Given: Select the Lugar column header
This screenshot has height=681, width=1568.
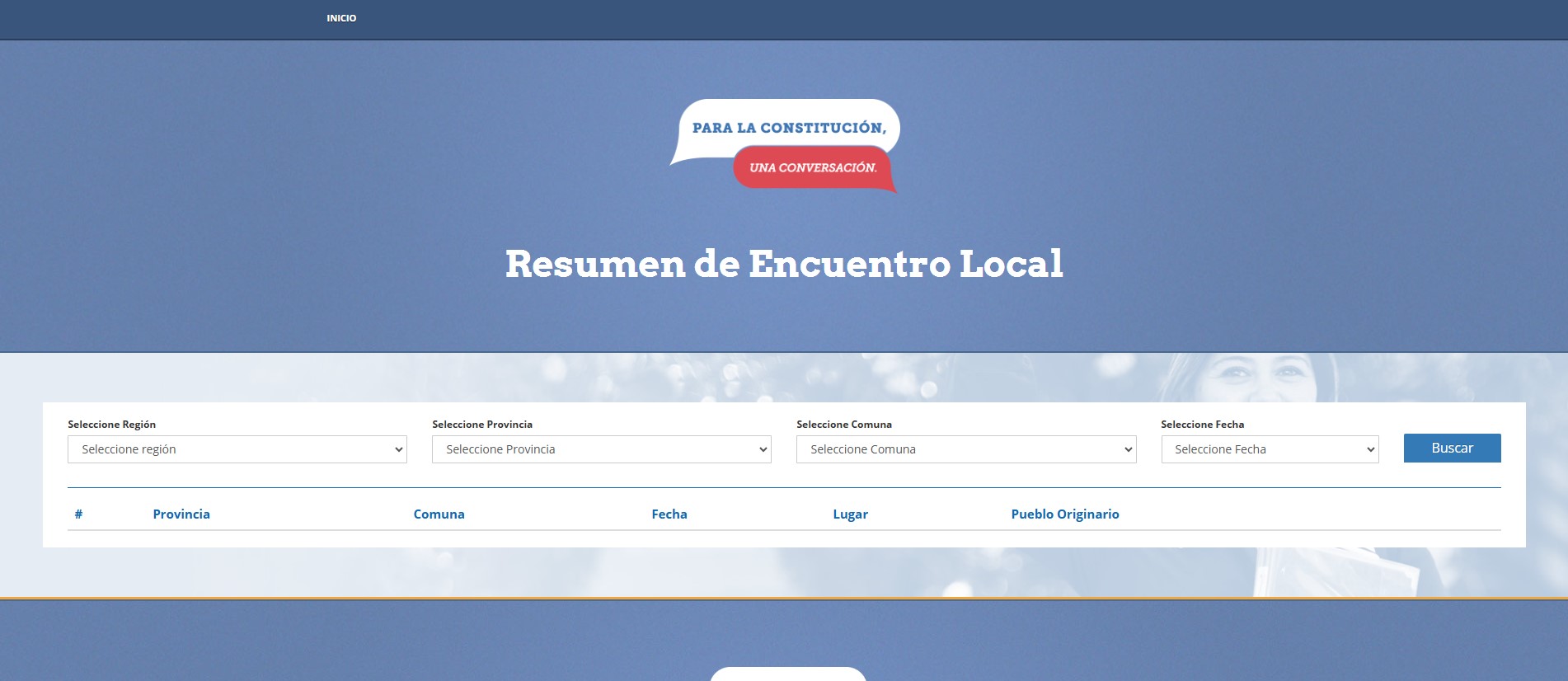Looking at the screenshot, I should pos(850,514).
